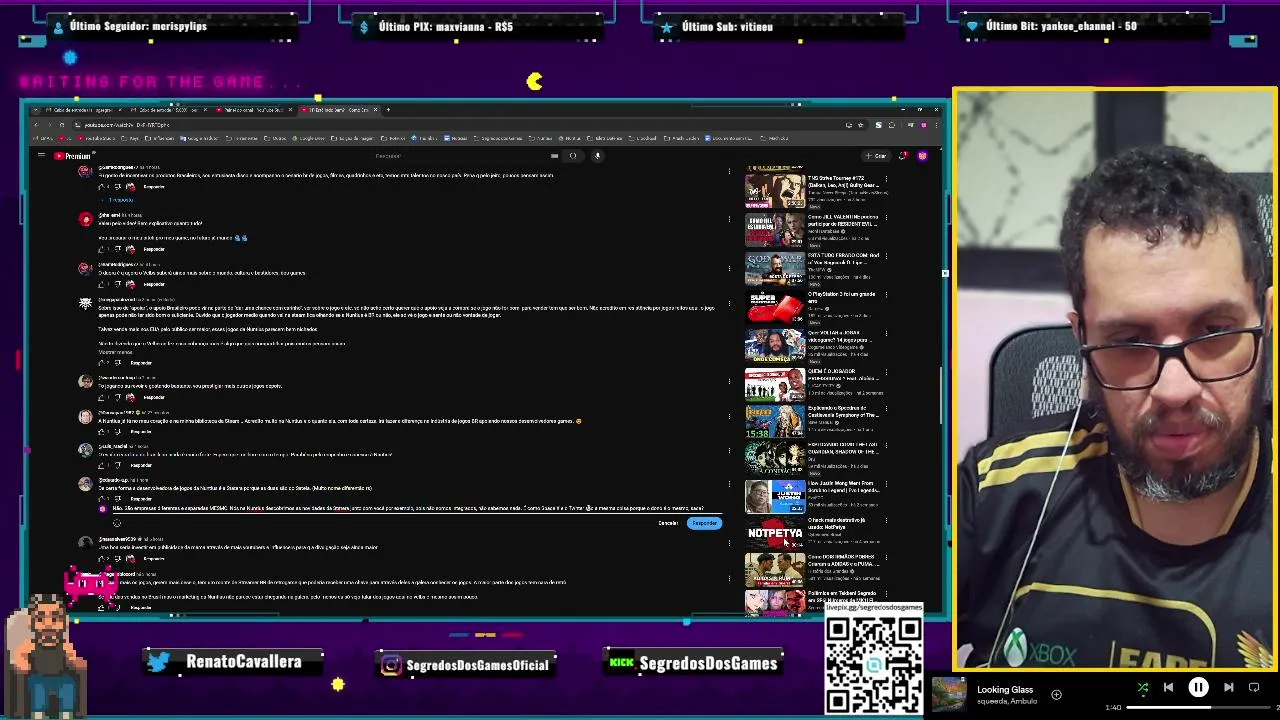Open Looking Glass album art thumbnail
Screen dimensions: 1280x720
949,694
